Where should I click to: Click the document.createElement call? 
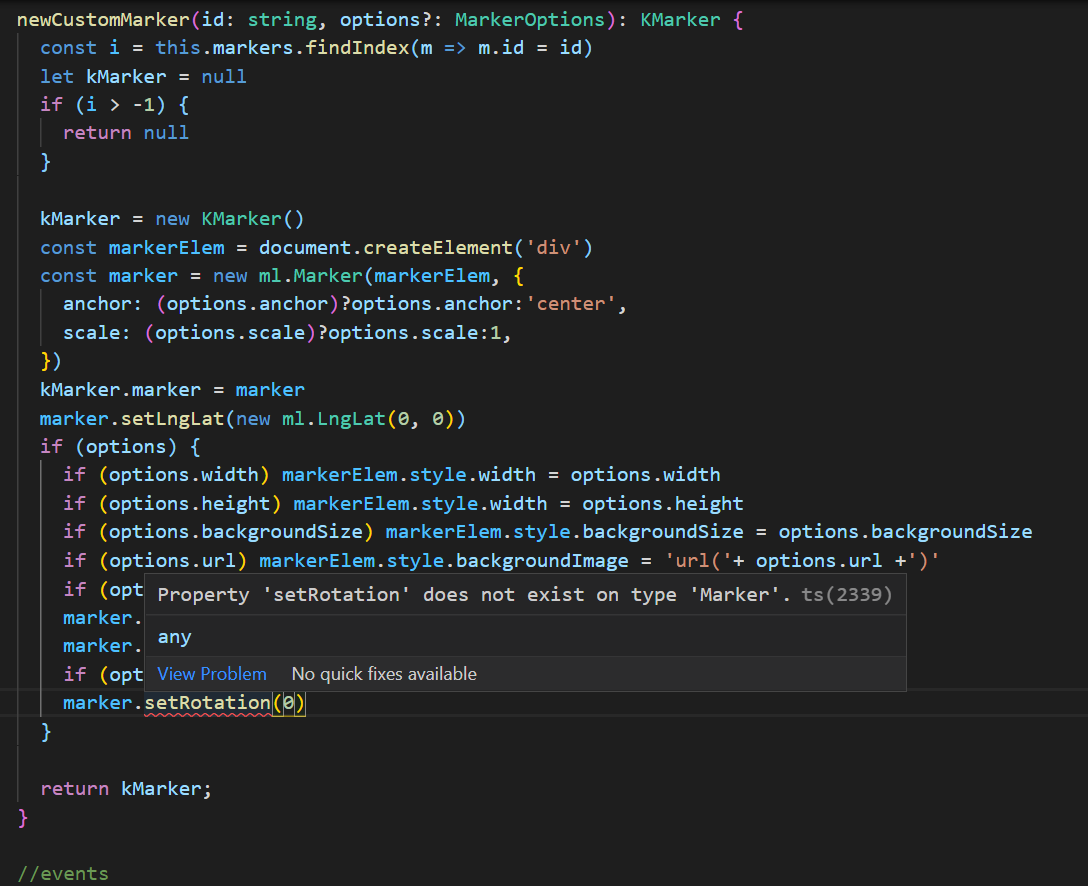pos(382,247)
